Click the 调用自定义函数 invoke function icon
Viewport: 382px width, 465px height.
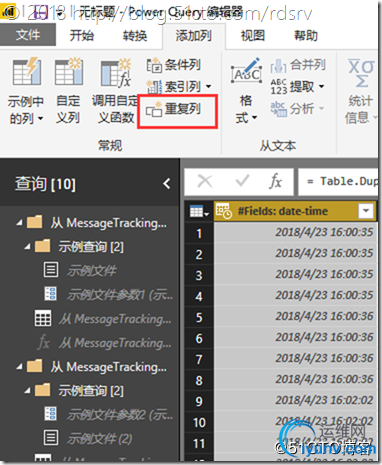[116, 73]
